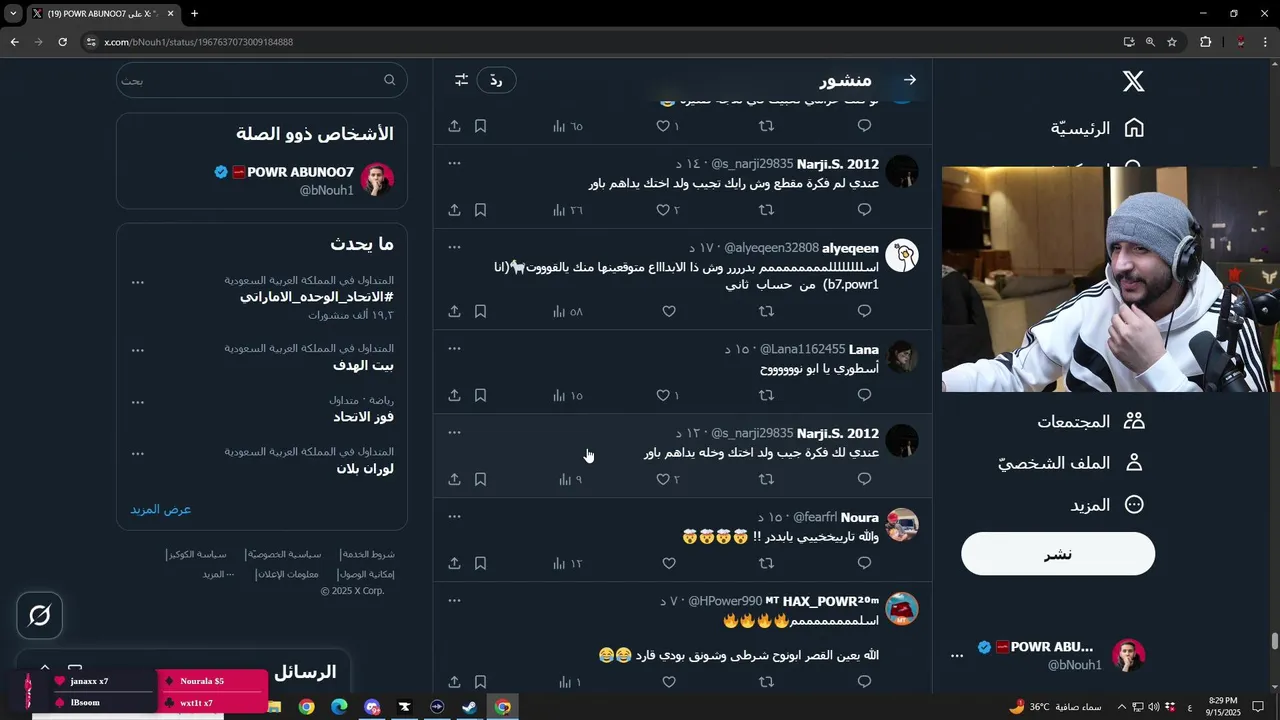Repost the Lana reply
Screen dimensions: 1280x720
[767, 395]
